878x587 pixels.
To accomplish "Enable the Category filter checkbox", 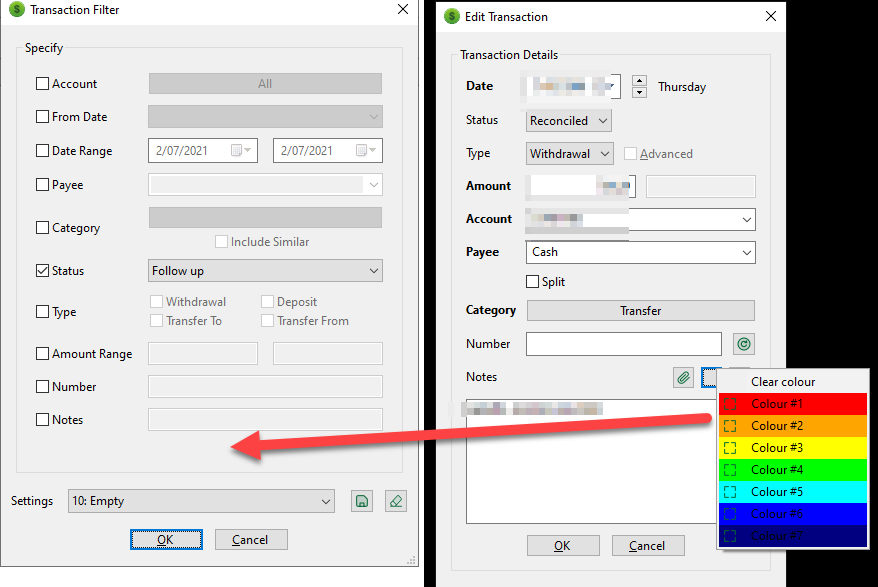I will 42,227.
